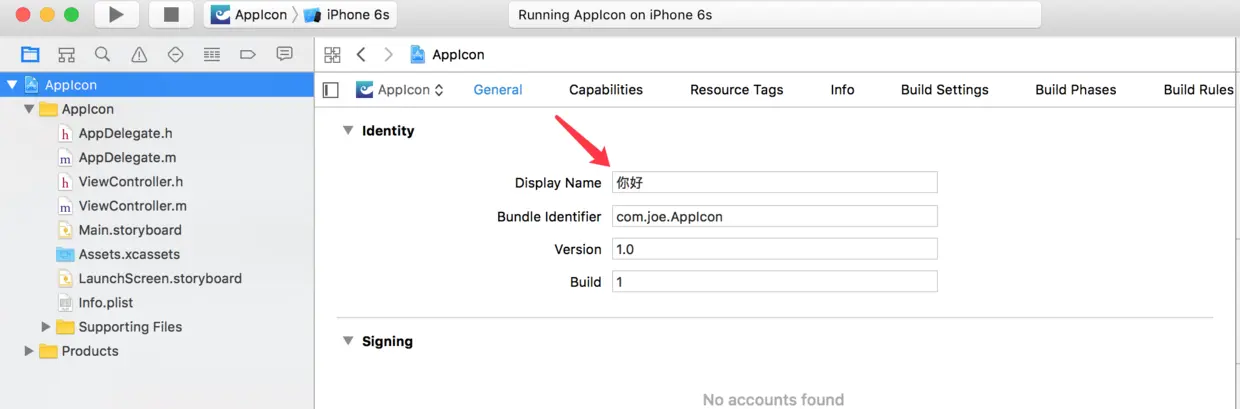Image resolution: width=1240 pixels, height=409 pixels.
Task: Open the Project navigator folder icon
Action: pyautogui.click(x=30, y=54)
